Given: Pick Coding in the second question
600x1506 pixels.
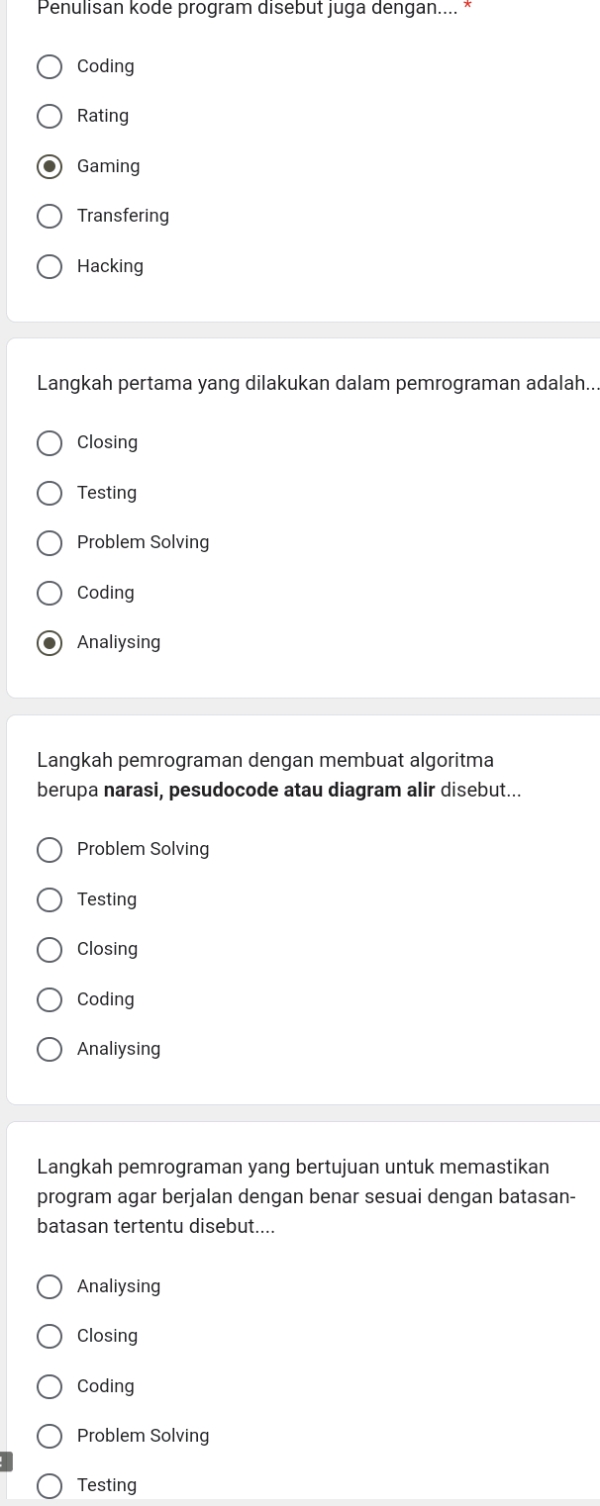Looking at the screenshot, I should pyautogui.click(x=49, y=592).
